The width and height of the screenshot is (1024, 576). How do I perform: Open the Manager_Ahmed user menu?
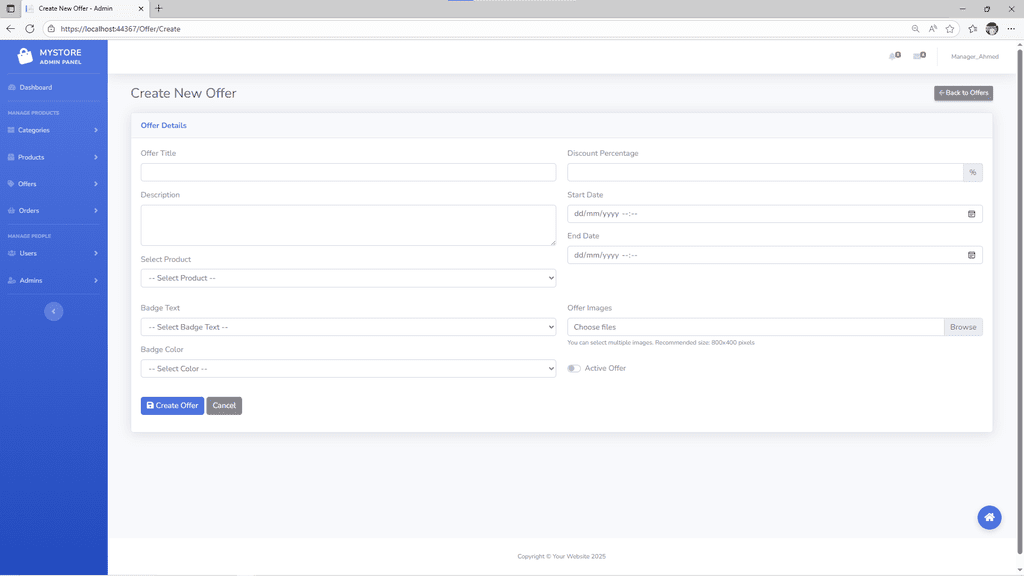974,57
